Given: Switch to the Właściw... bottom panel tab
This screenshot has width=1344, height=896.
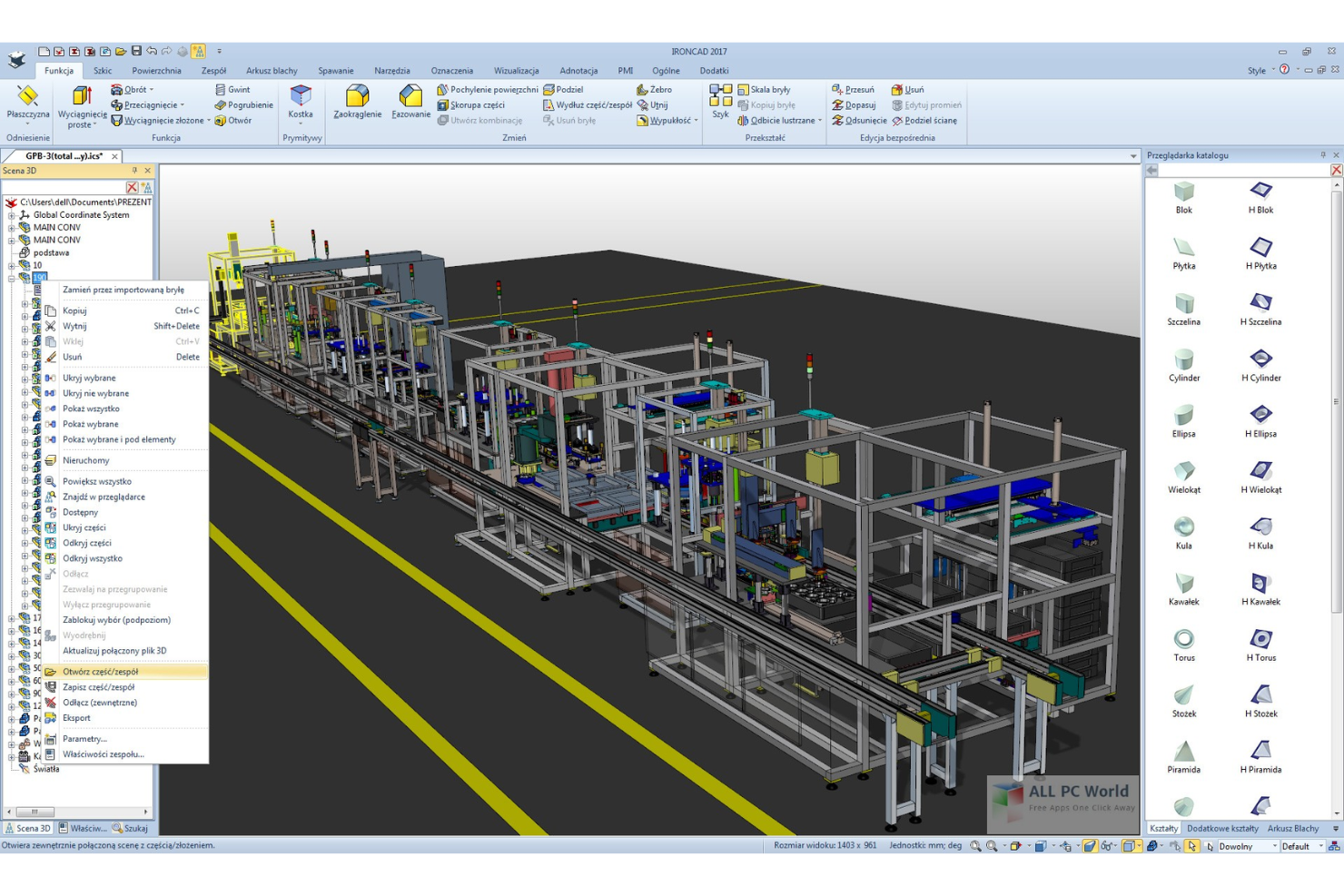Looking at the screenshot, I should point(83,828).
